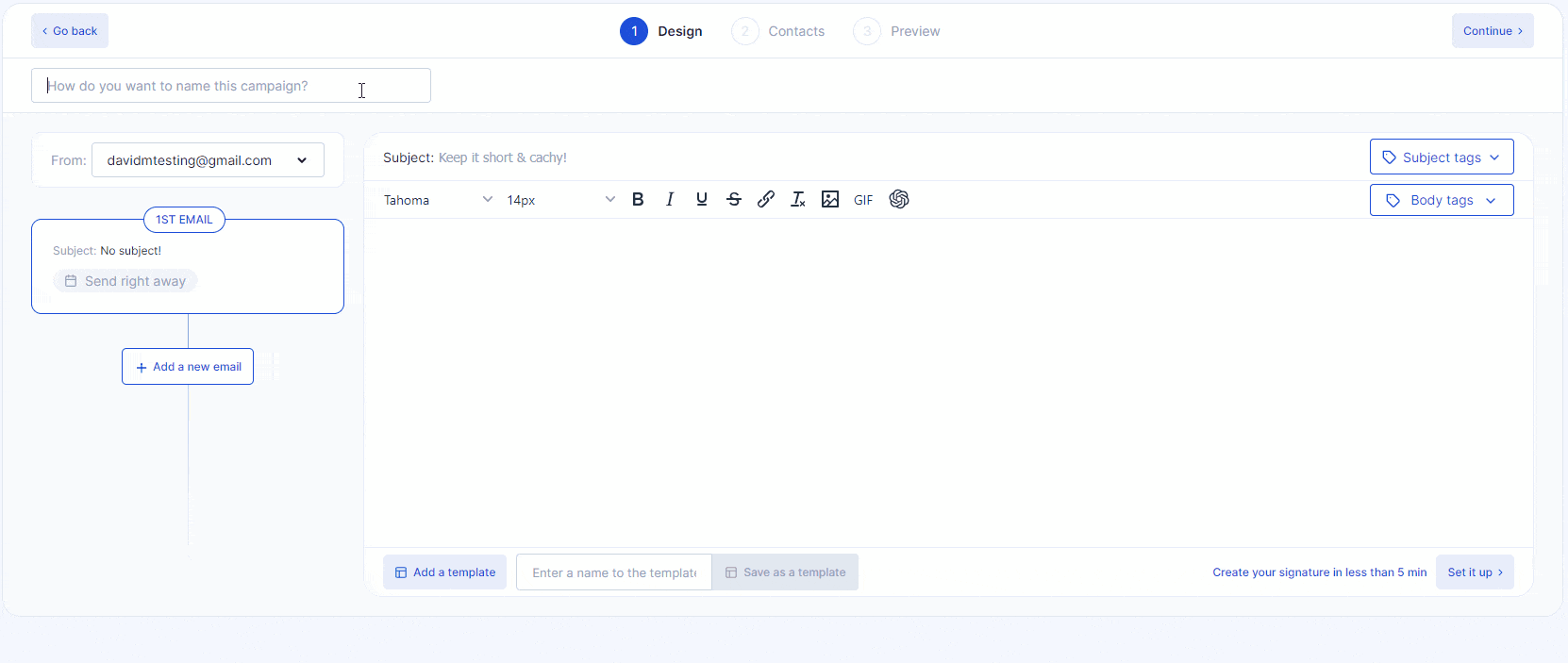Click the campaign name input field

pos(230,86)
